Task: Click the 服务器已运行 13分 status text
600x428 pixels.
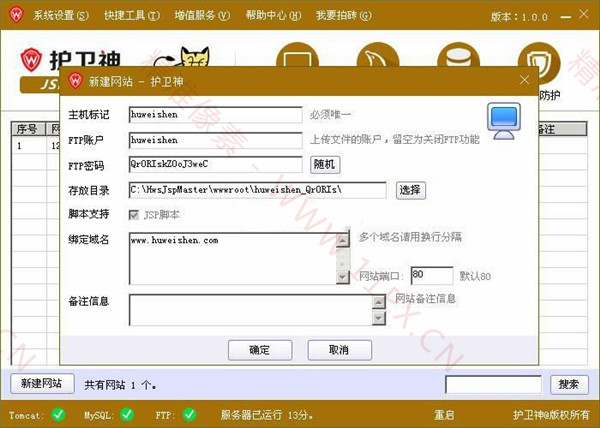Action: click(267, 415)
